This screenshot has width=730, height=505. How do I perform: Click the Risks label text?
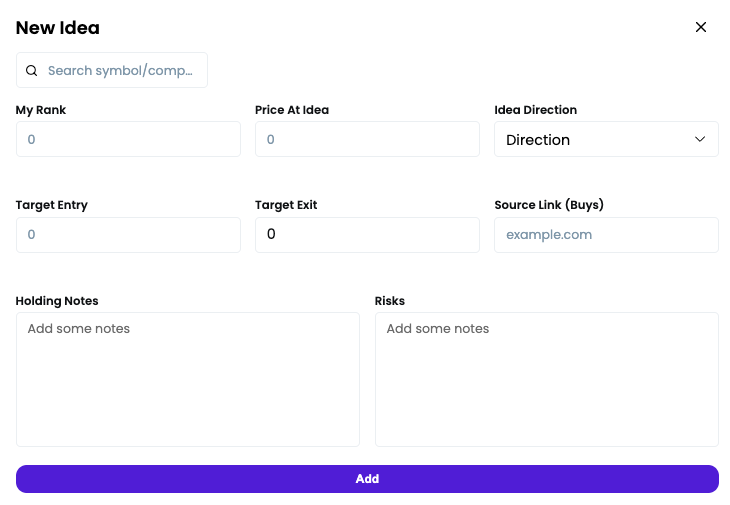[390, 301]
